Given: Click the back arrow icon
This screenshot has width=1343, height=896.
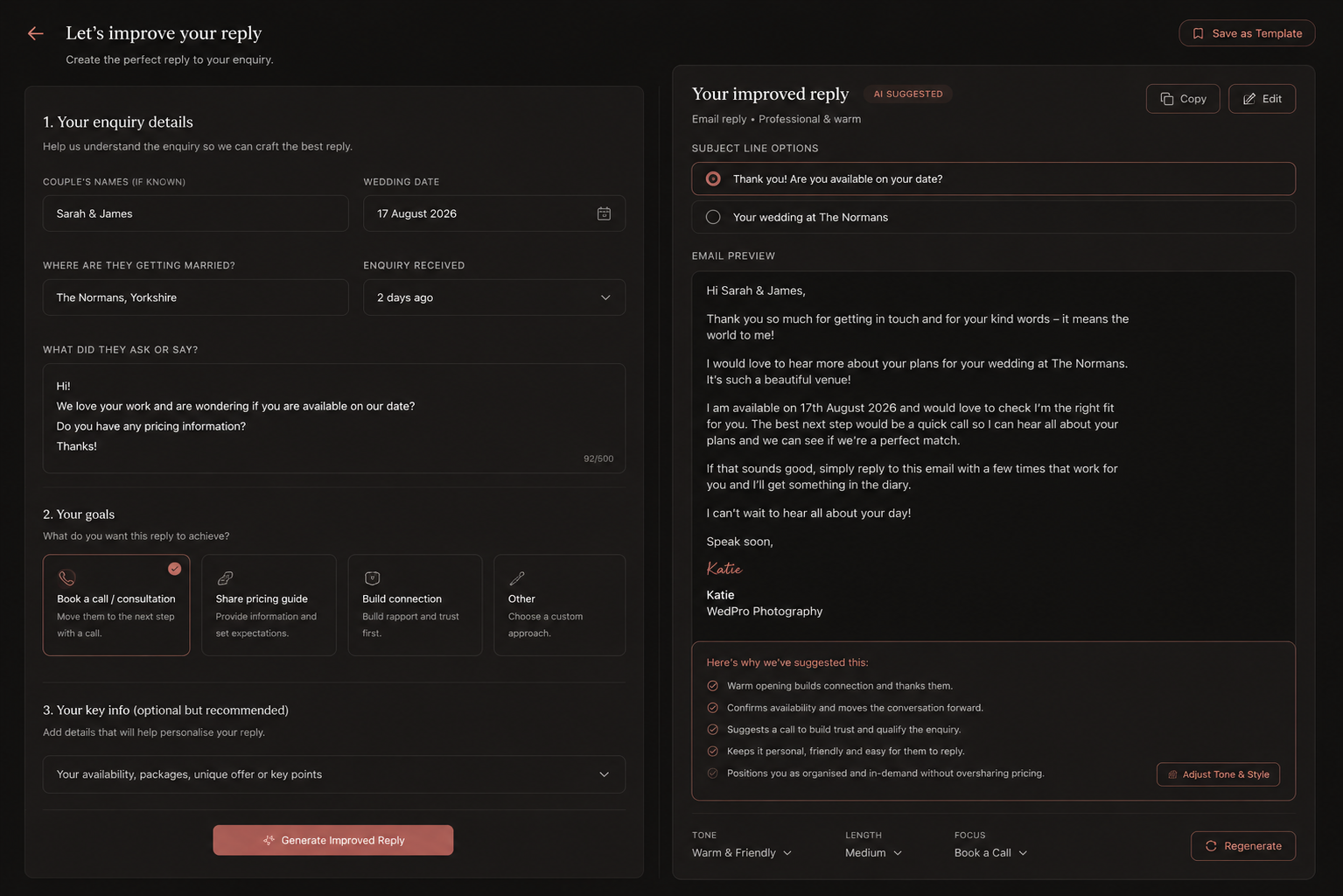Looking at the screenshot, I should point(35,33).
